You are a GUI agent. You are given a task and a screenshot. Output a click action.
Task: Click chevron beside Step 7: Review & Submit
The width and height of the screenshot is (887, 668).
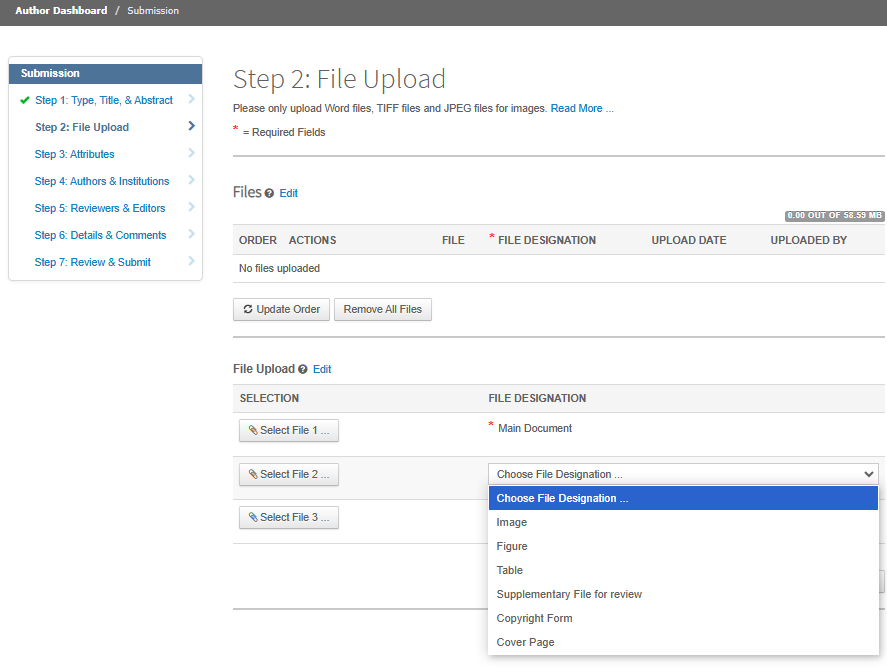coord(191,261)
